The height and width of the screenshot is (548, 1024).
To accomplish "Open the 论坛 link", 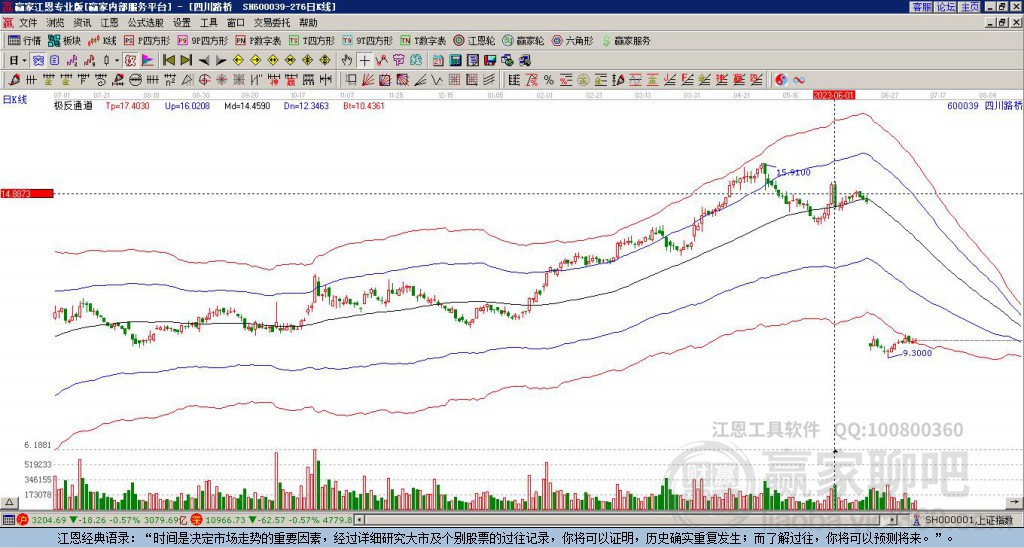I will coord(945,7).
